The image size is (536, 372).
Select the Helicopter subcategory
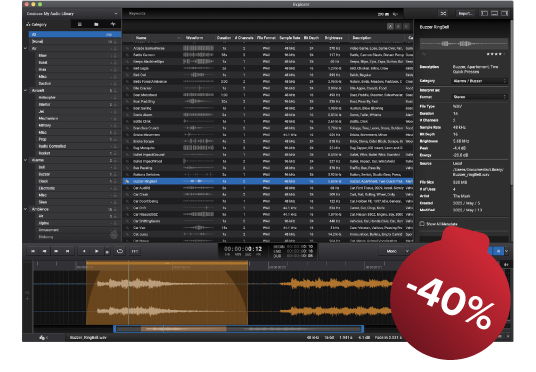point(78,97)
